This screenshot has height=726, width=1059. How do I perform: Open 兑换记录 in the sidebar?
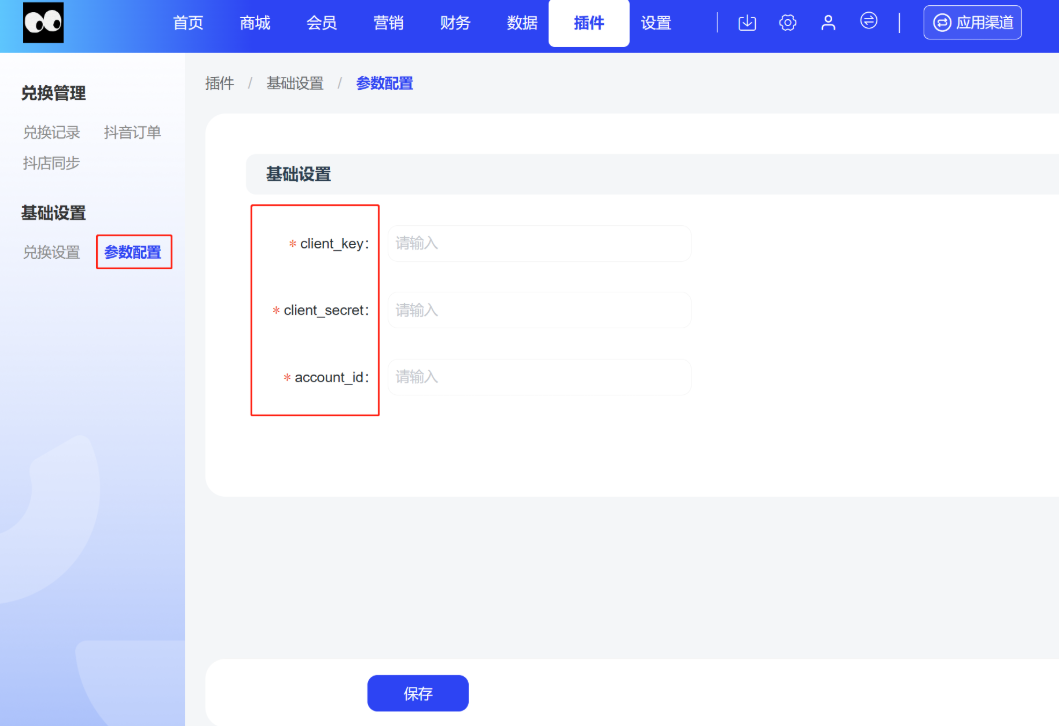tap(52, 132)
